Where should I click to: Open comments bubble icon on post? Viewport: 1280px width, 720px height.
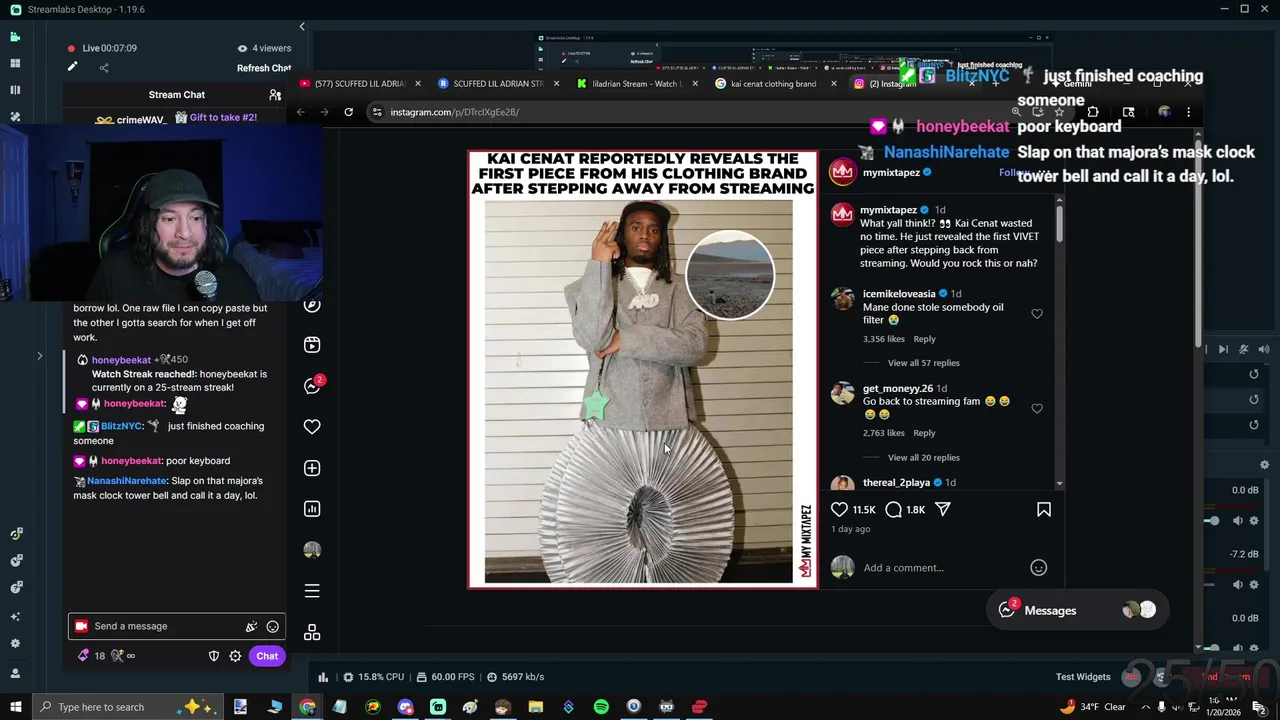(x=894, y=509)
